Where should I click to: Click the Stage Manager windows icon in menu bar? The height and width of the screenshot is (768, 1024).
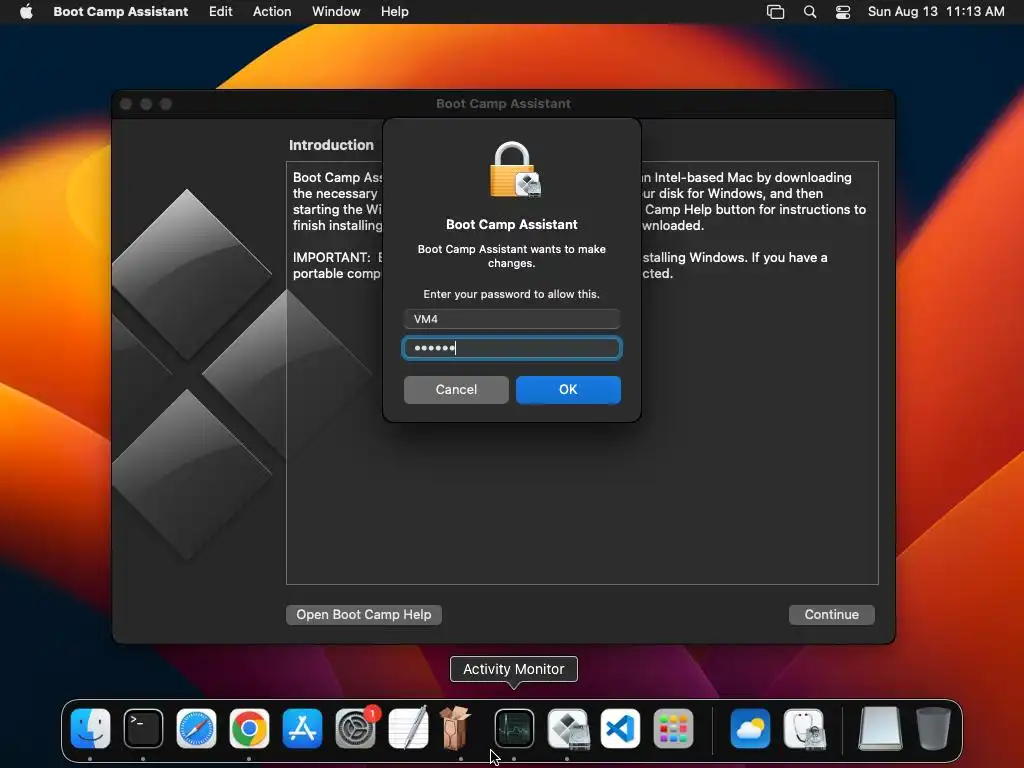click(x=775, y=12)
